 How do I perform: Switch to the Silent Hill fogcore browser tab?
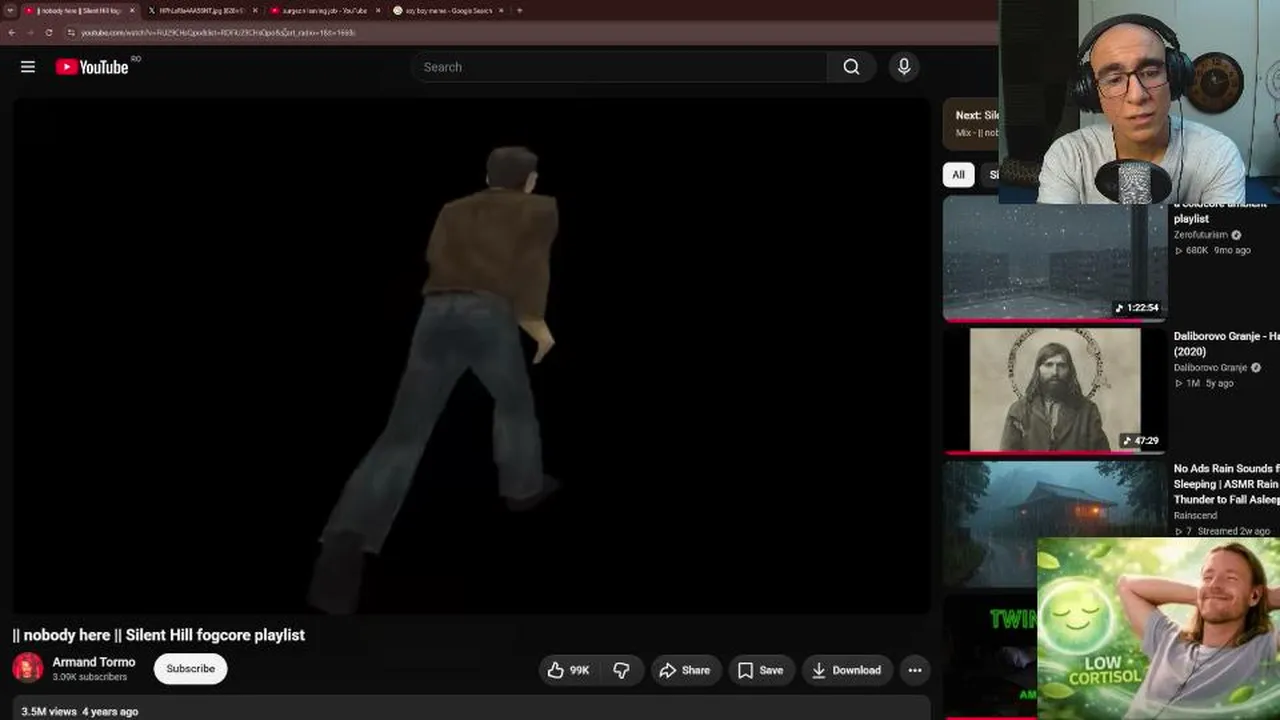tap(78, 10)
